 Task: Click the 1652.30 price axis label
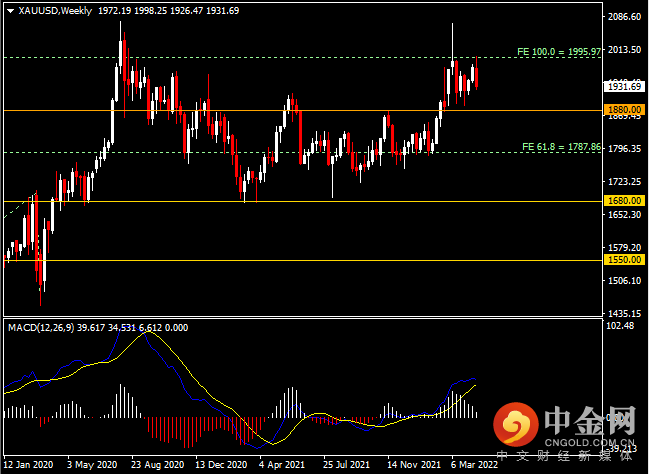coord(624,214)
